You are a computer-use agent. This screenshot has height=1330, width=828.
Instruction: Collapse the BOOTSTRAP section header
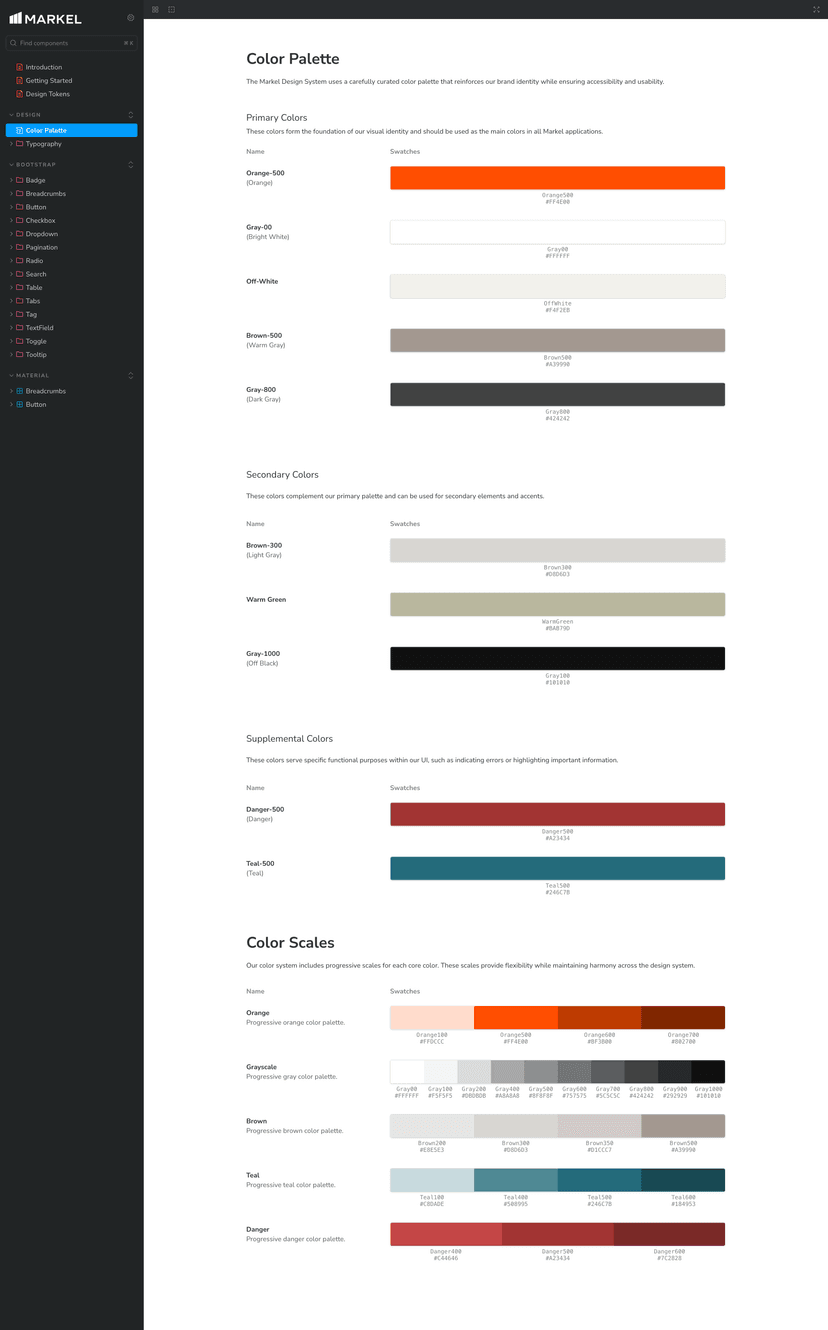[33, 164]
